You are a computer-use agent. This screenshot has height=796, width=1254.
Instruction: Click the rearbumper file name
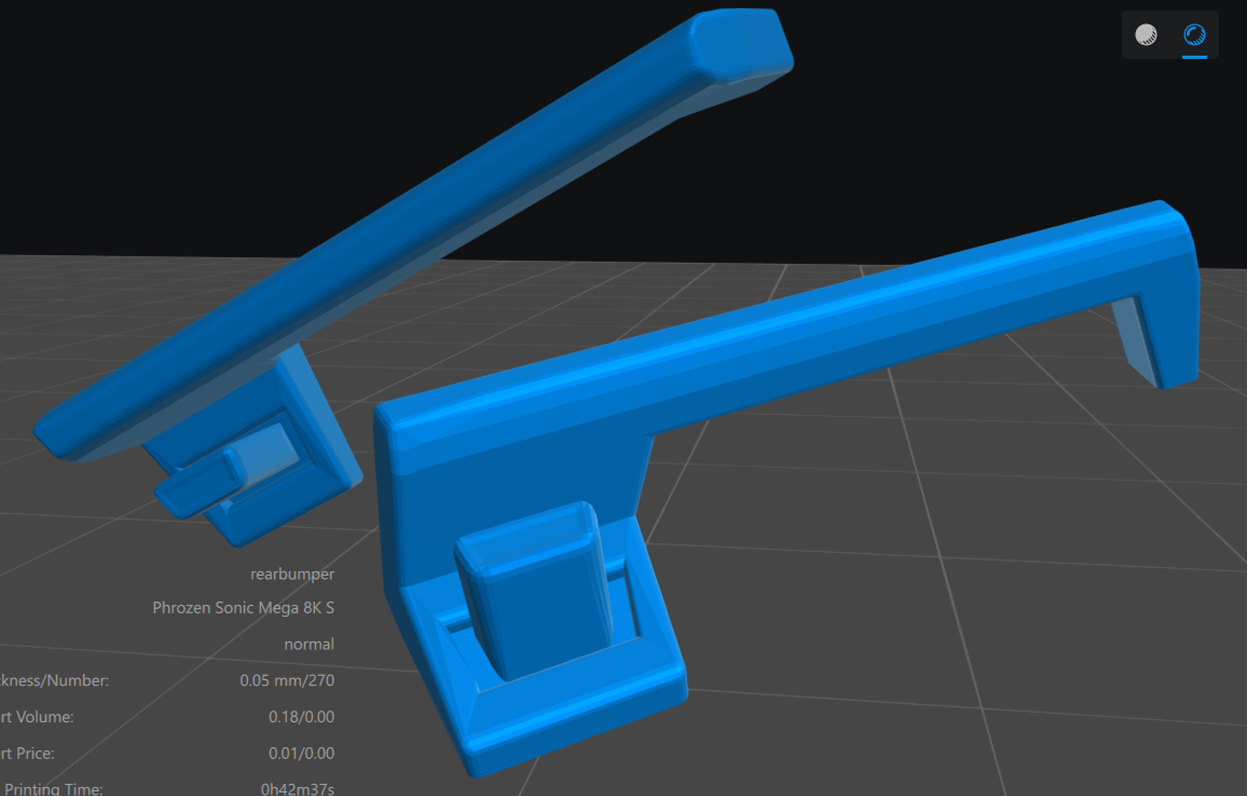pyautogui.click(x=292, y=574)
